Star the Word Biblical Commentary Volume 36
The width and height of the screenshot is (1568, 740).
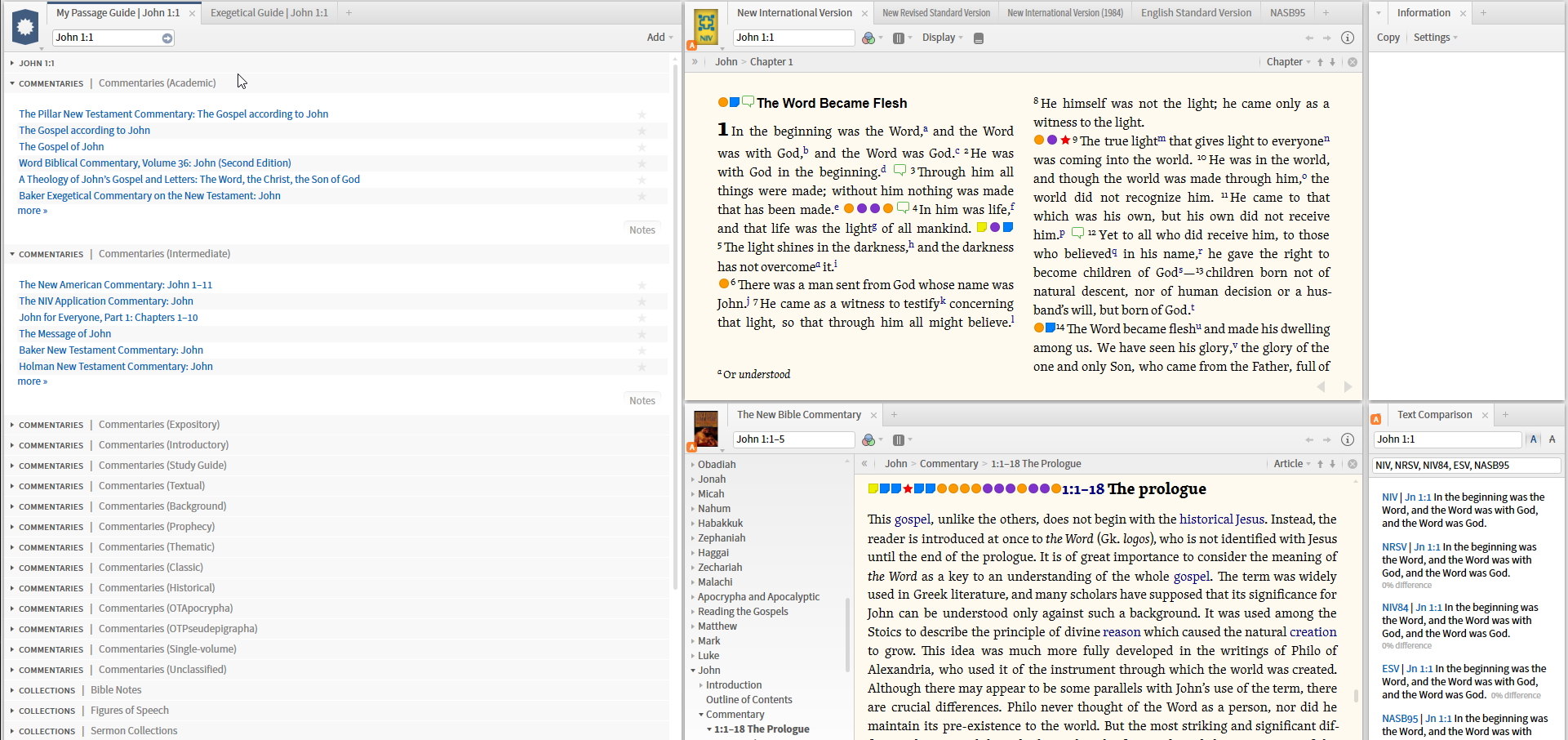pos(642,164)
